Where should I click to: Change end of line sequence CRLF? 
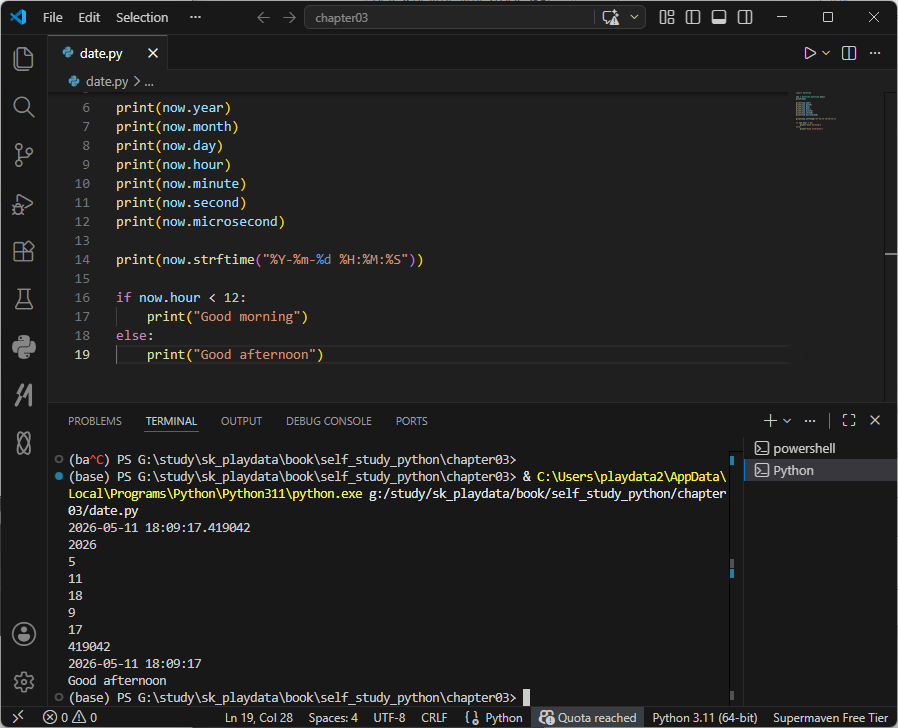click(x=434, y=717)
